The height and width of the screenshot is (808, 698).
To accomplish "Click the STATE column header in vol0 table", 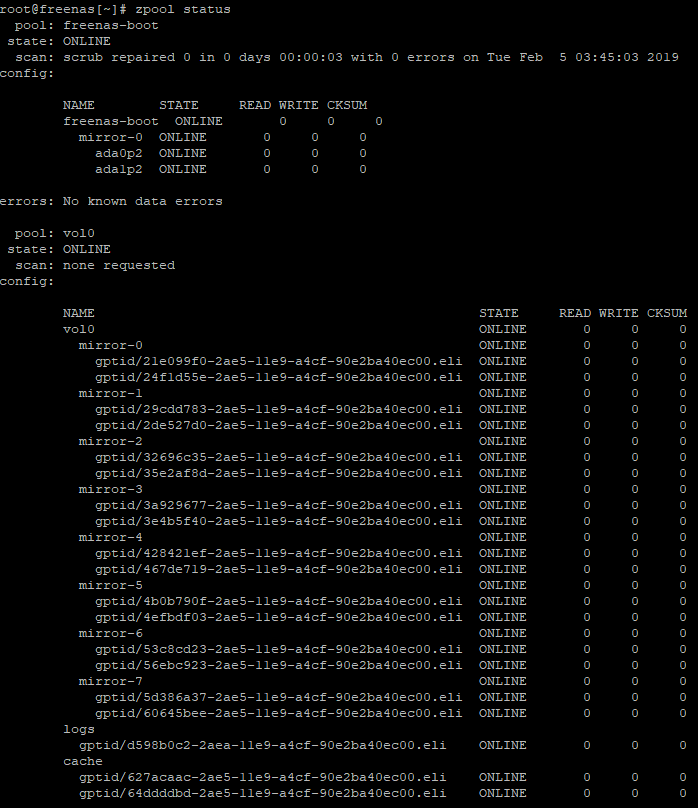I will tap(499, 313).
